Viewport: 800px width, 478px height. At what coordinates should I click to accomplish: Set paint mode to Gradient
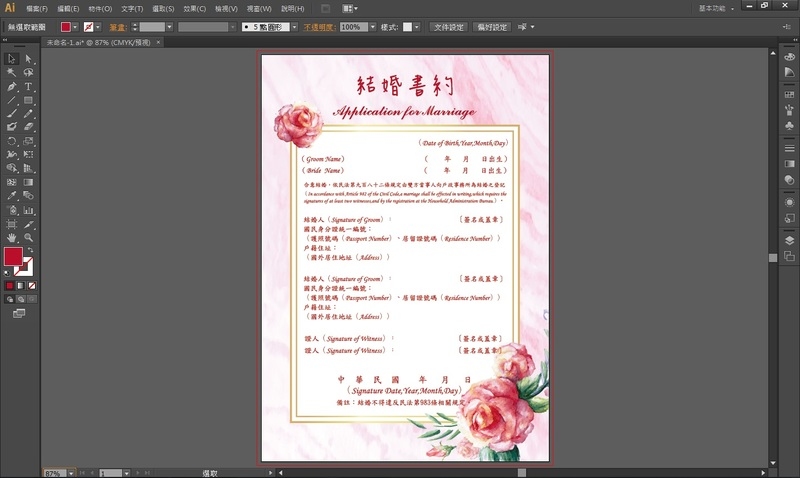(21, 286)
